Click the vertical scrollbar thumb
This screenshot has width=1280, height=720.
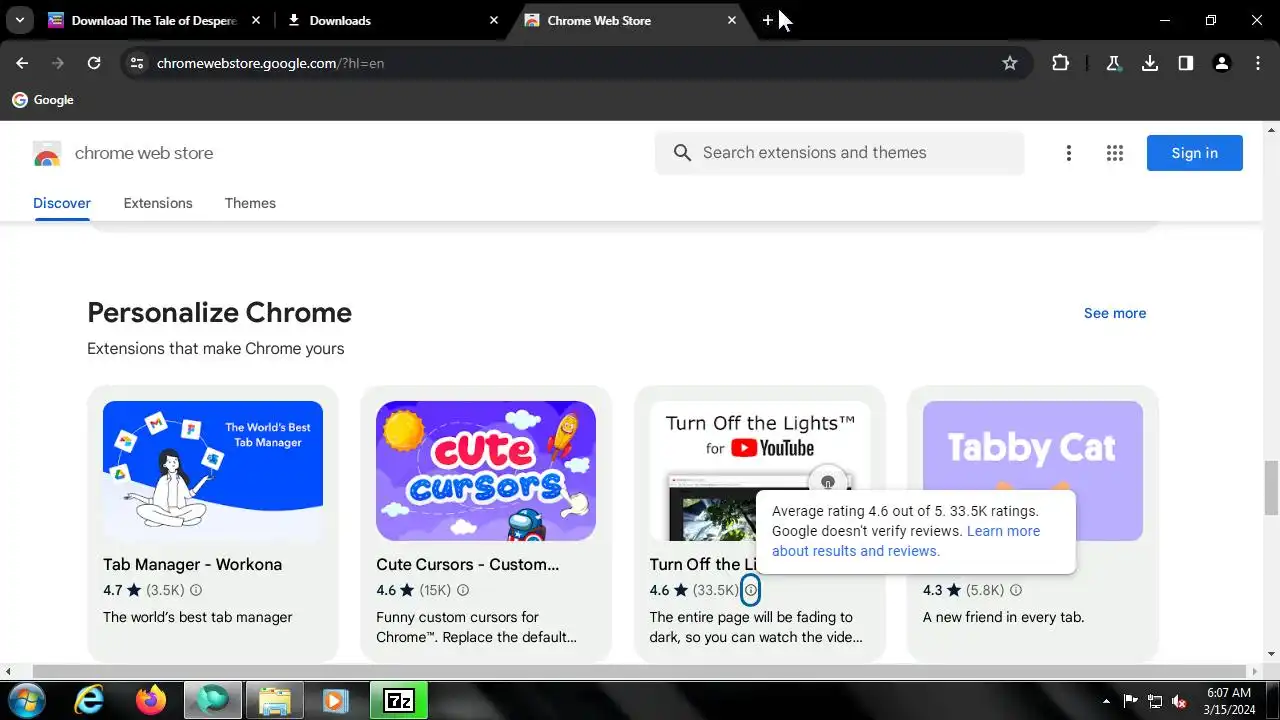click(1271, 487)
